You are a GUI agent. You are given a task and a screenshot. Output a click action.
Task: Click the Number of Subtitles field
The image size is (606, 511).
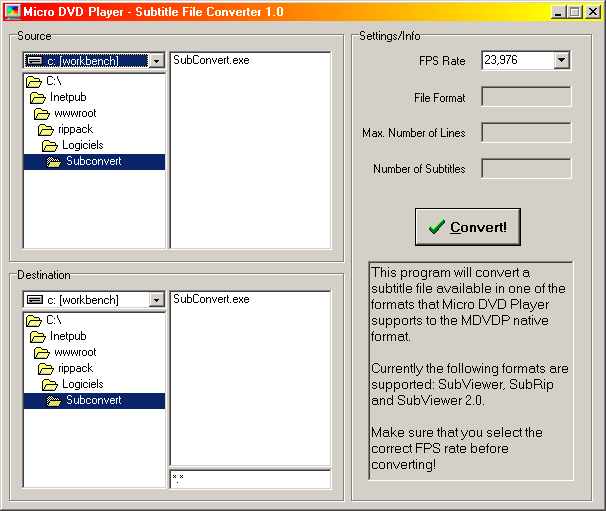point(526,169)
